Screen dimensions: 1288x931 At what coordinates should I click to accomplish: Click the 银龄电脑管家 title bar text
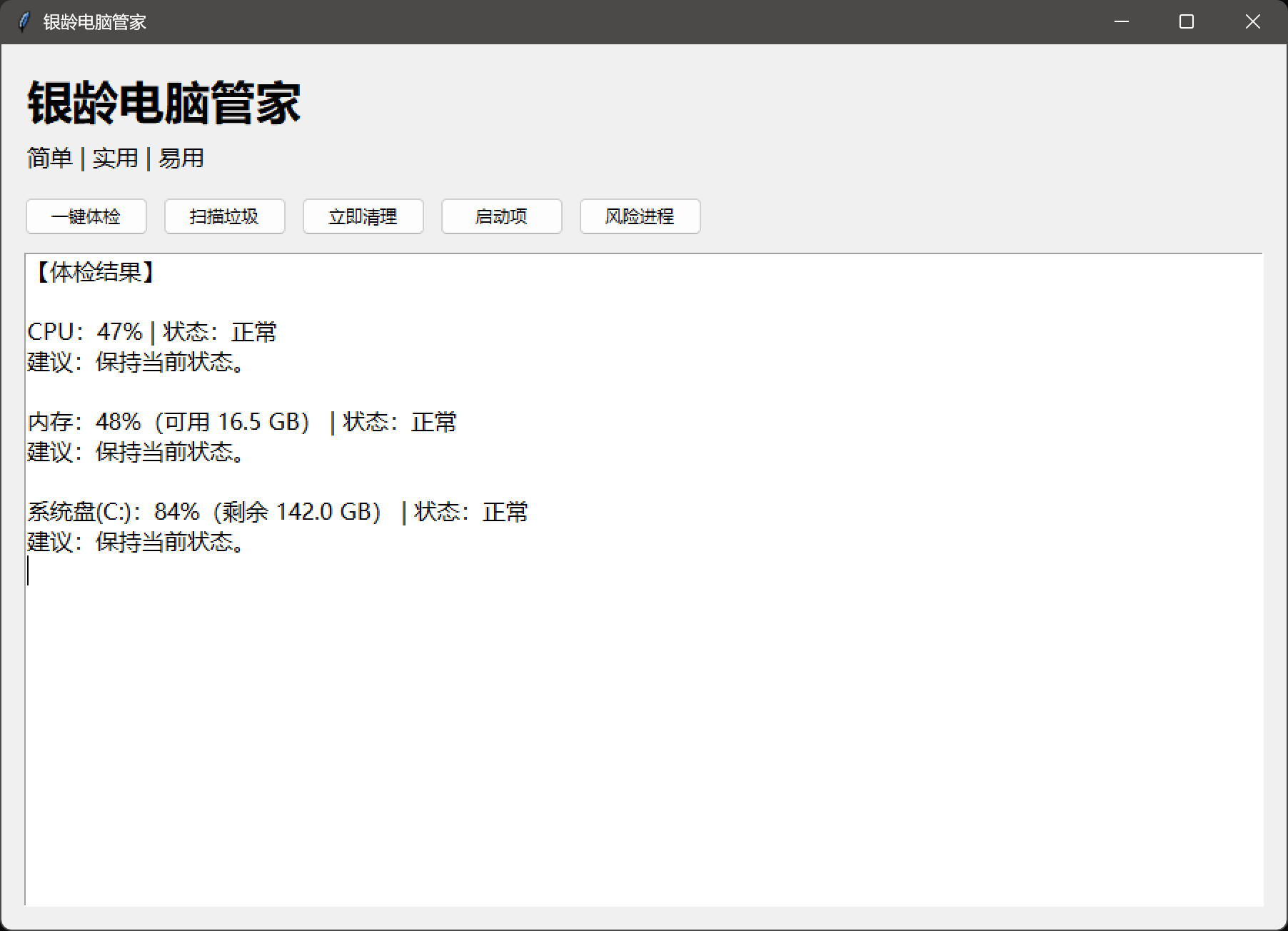[95, 22]
